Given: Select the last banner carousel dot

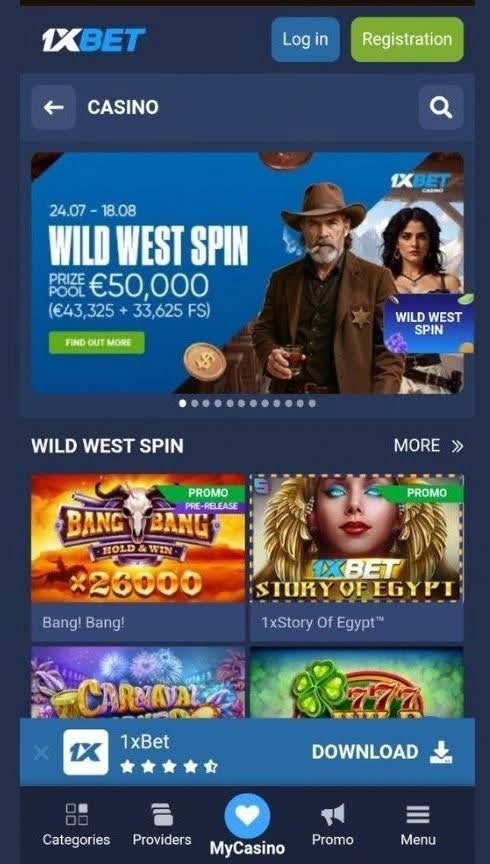Looking at the screenshot, I should pos(312,403).
